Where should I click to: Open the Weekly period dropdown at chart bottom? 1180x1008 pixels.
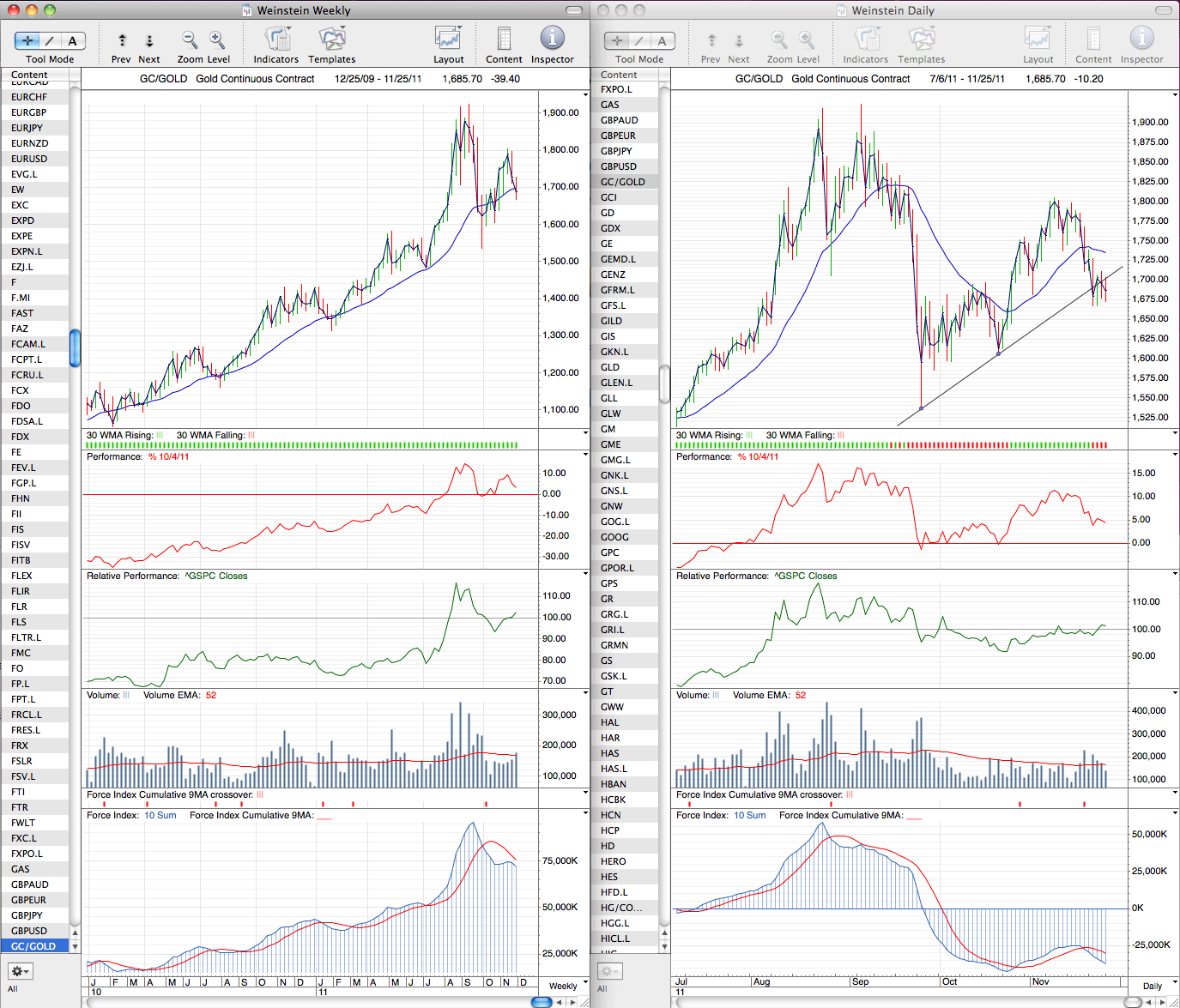coord(567,986)
